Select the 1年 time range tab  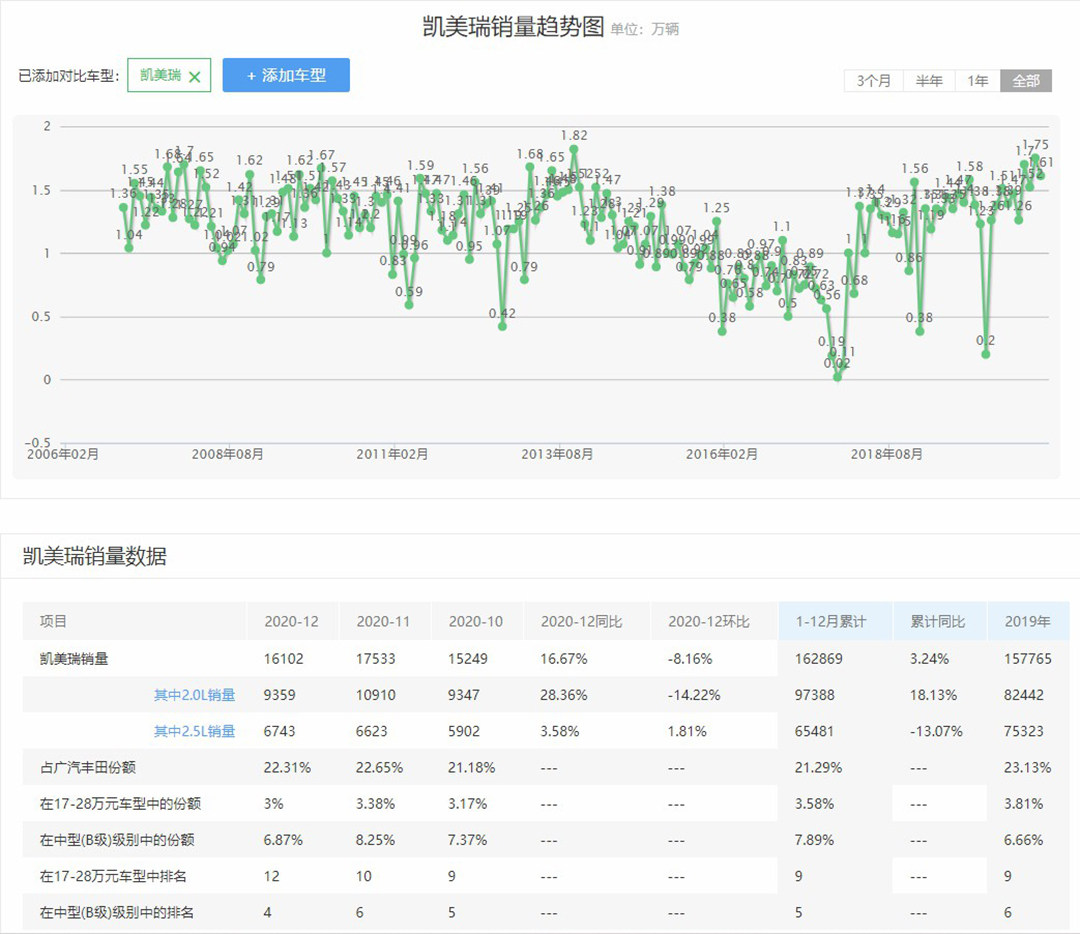click(977, 81)
